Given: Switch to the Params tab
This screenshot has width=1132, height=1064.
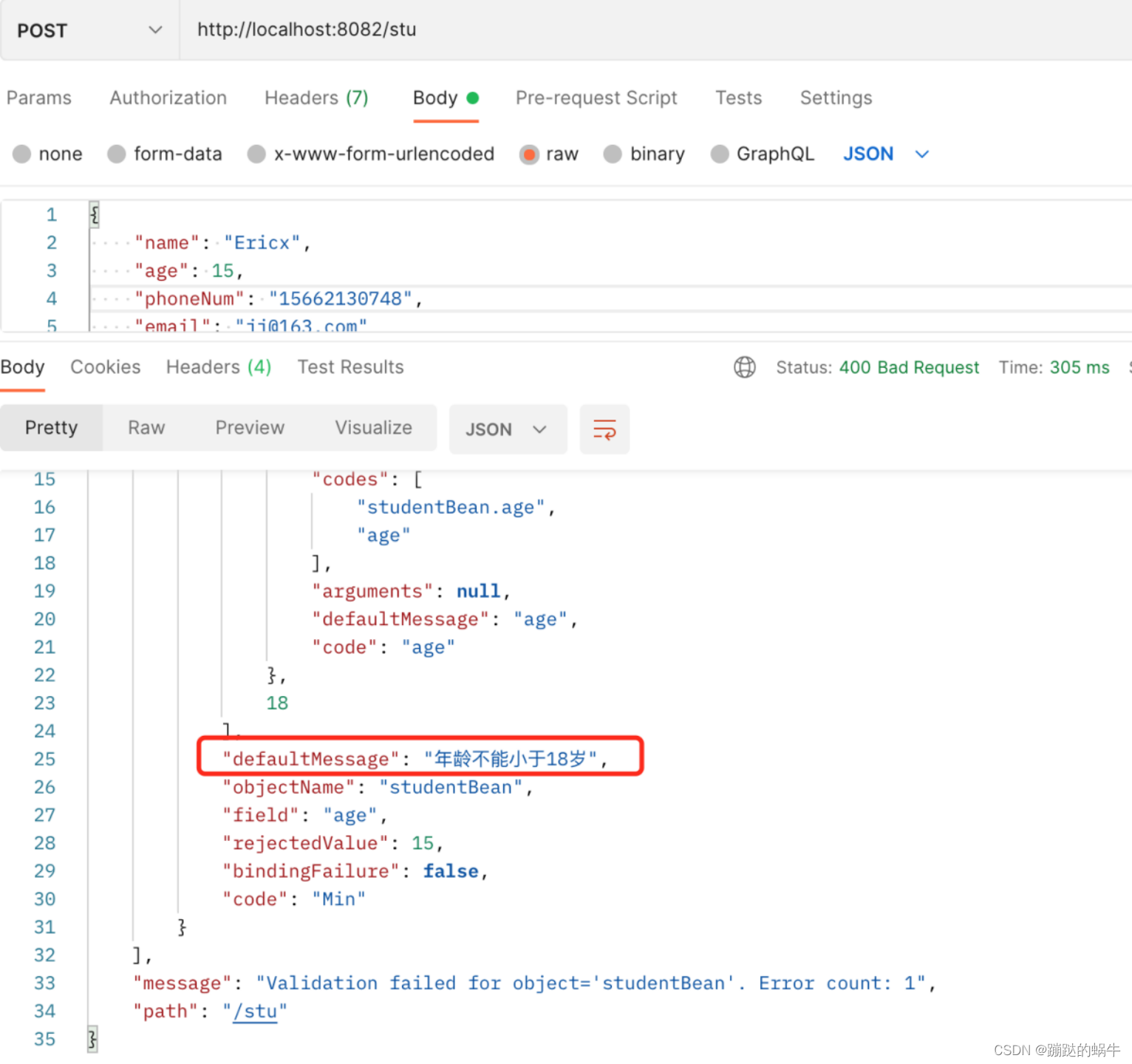Looking at the screenshot, I should click(39, 98).
